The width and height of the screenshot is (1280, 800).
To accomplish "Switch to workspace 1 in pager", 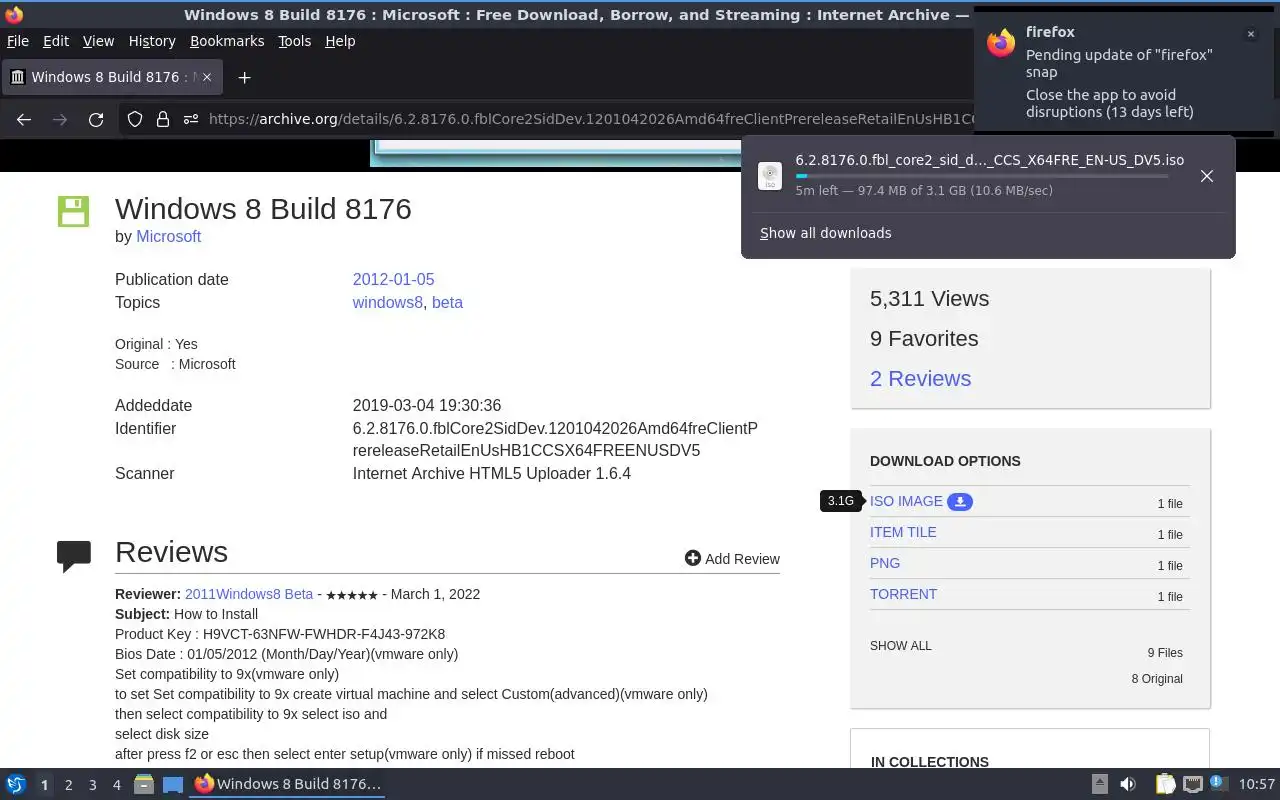I will point(44,785).
